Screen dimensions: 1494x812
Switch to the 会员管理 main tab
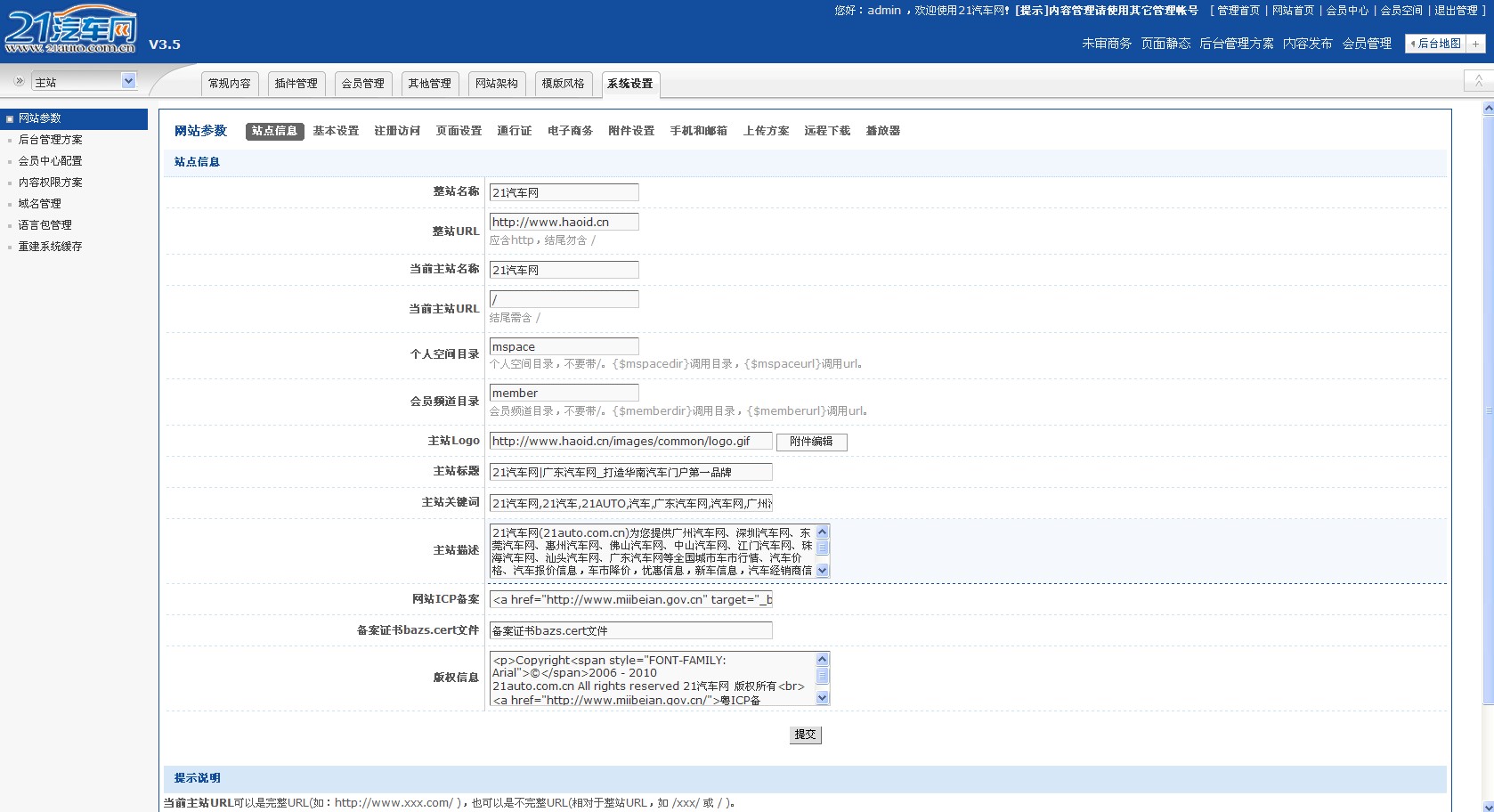[x=363, y=84]
